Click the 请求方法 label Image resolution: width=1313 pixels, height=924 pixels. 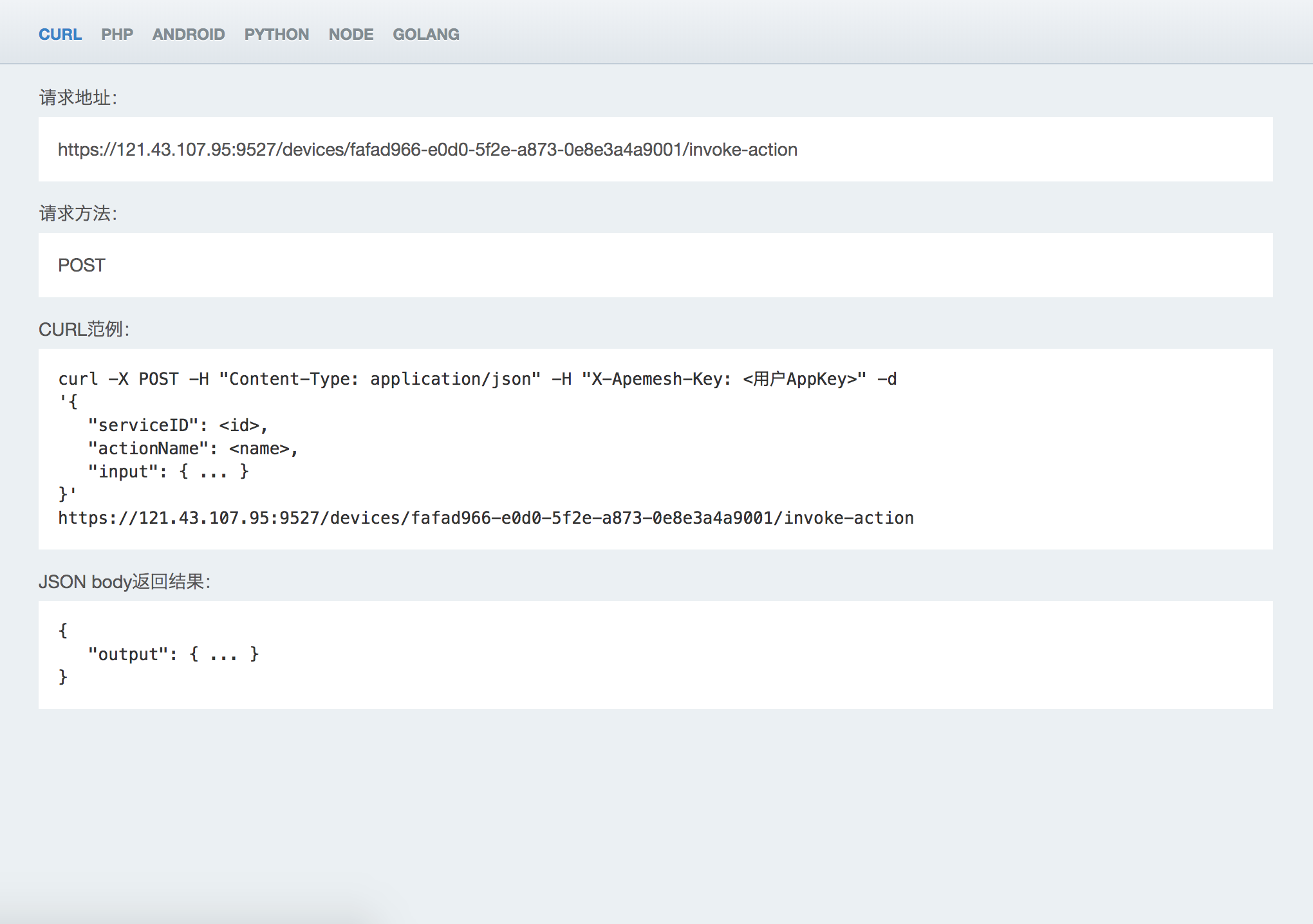click(78, 214)
